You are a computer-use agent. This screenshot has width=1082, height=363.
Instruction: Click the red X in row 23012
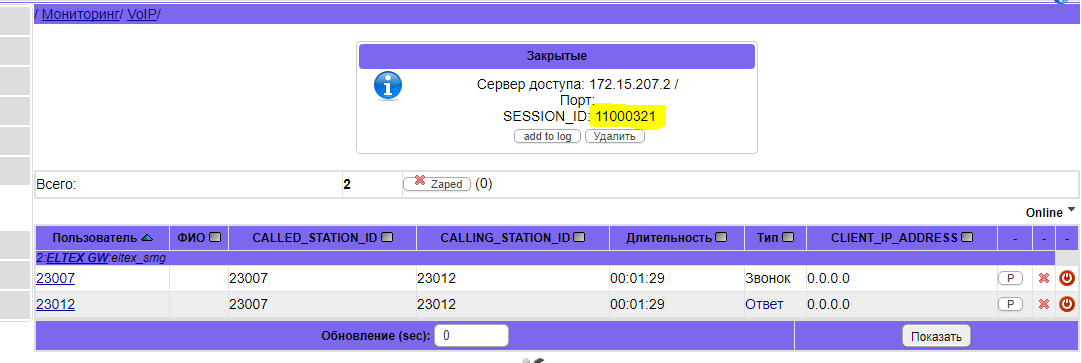click(1044, 304)
